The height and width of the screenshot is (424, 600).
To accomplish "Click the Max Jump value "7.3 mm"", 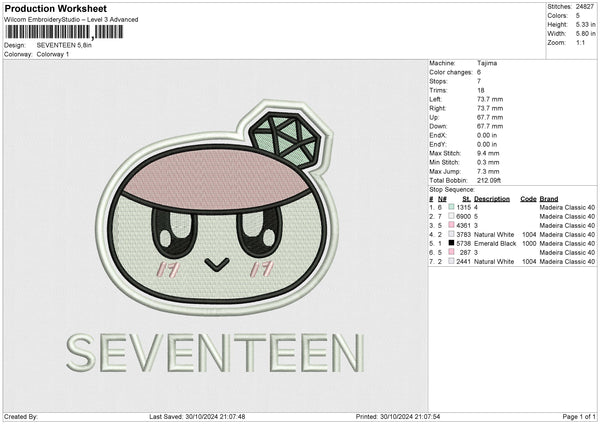I will pos(488,171).
